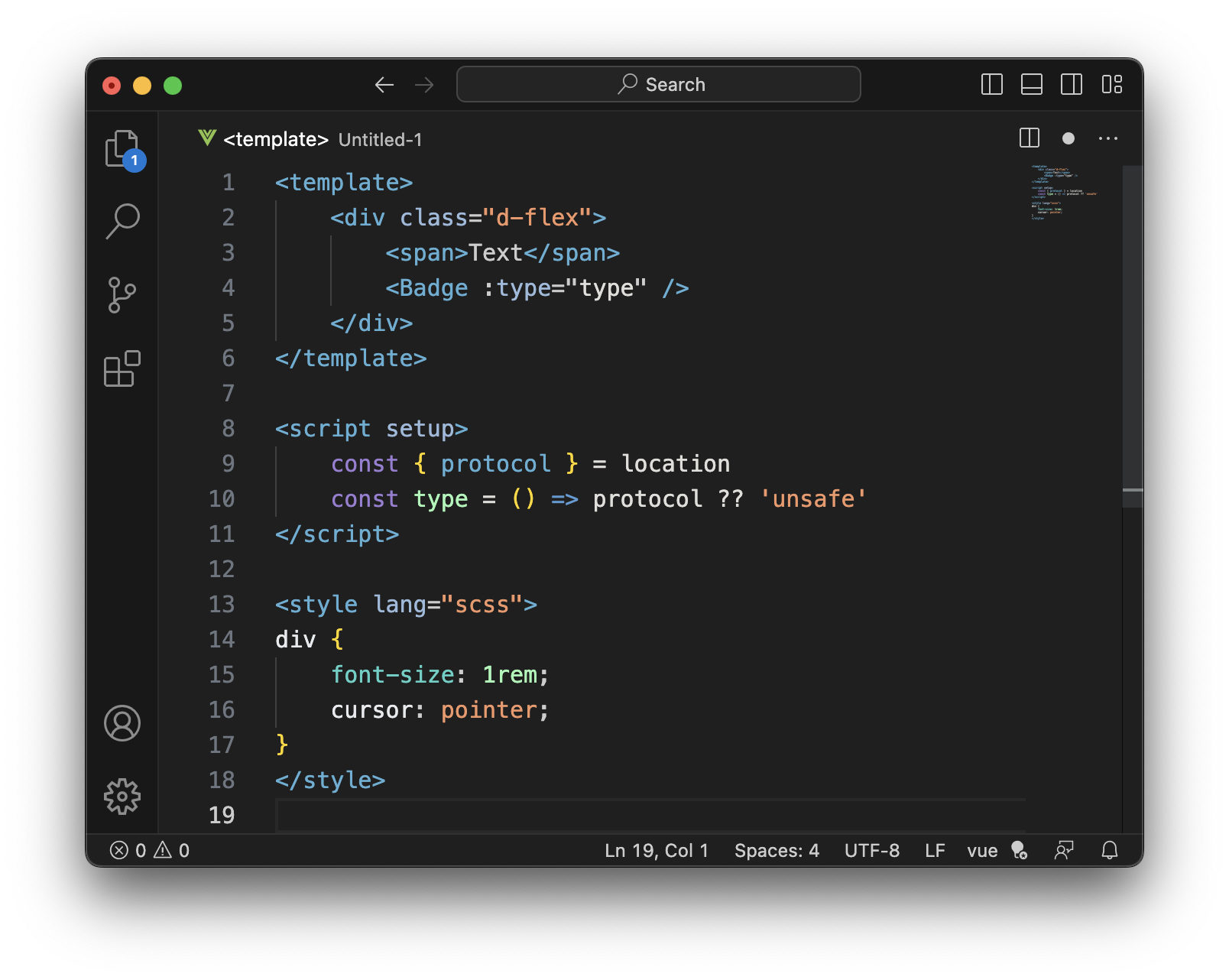1229x980 pixels.
Task: Click the word location on line 9
Action: pyautogui.click(x=676, y=464)
